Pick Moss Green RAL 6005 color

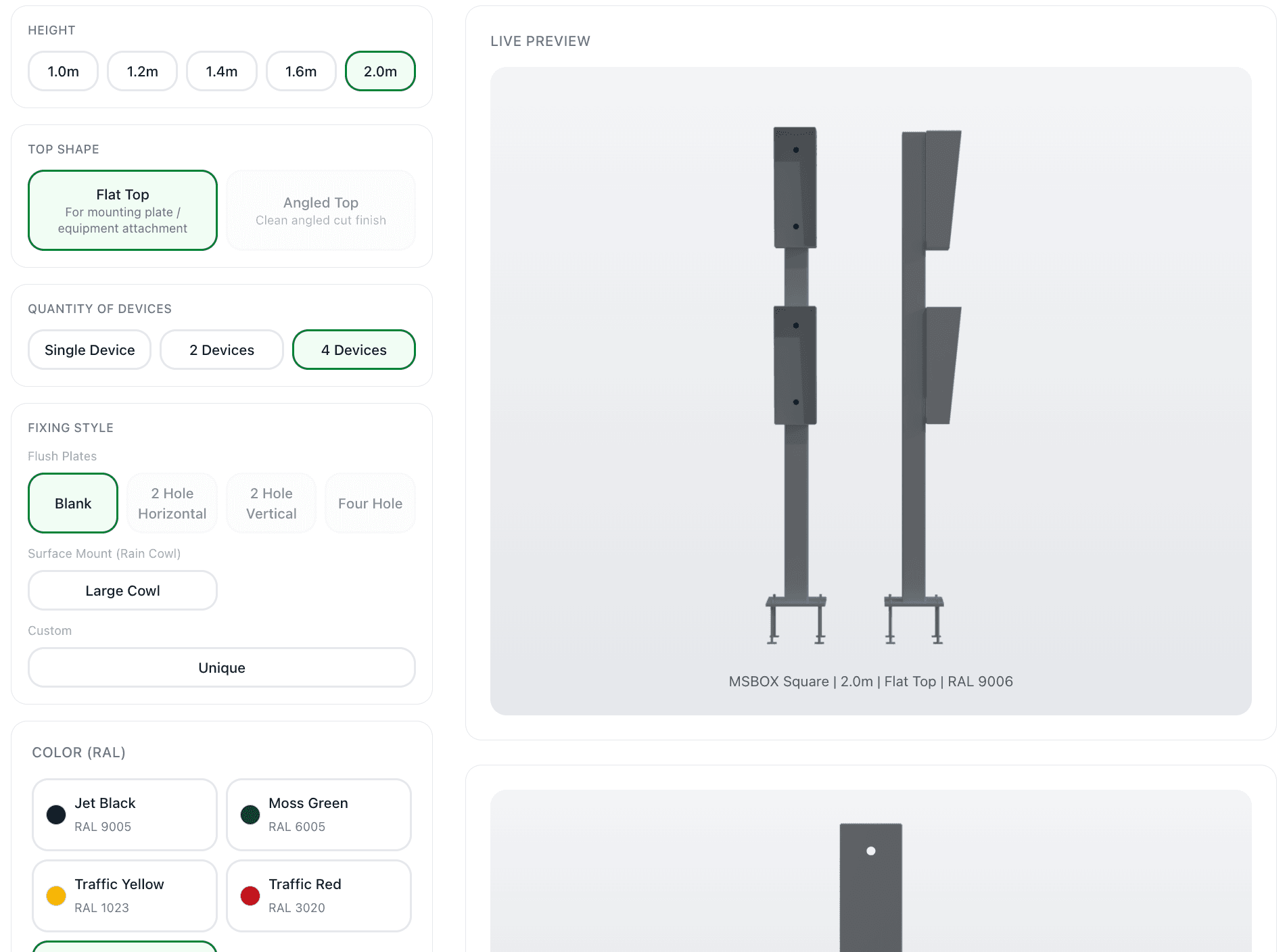point(319,815)
